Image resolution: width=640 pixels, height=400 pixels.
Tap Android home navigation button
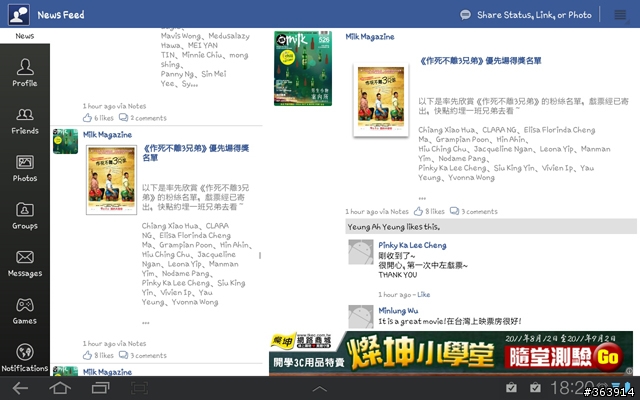pos(60,388)
